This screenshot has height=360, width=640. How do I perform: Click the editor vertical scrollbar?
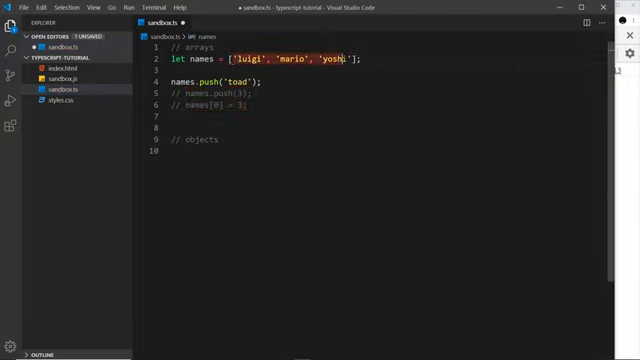pyautogui.click(x=611, y=162)
